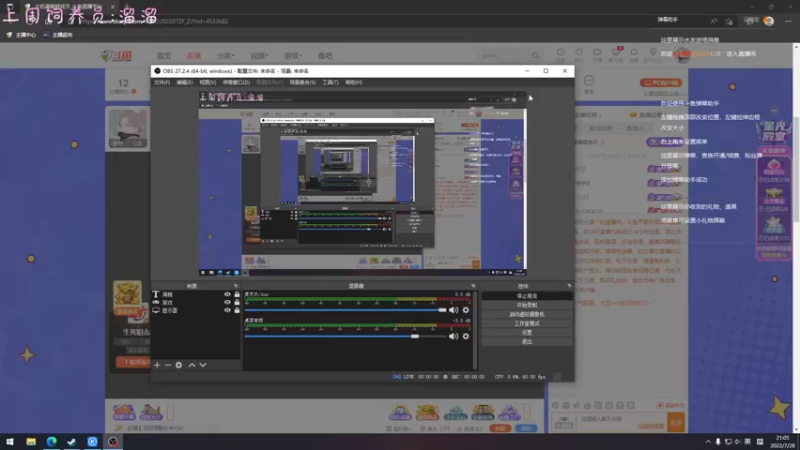The height and width of the screenshot is (450, 800).
Task: Select the second source row with eye icon
Action: 196,303
